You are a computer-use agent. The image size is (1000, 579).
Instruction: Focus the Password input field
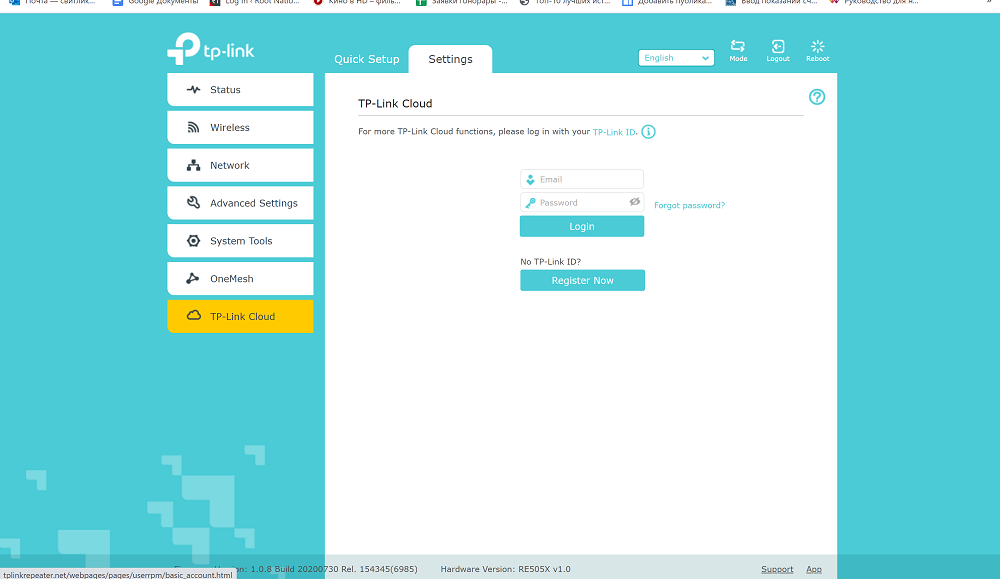point(582,202)
